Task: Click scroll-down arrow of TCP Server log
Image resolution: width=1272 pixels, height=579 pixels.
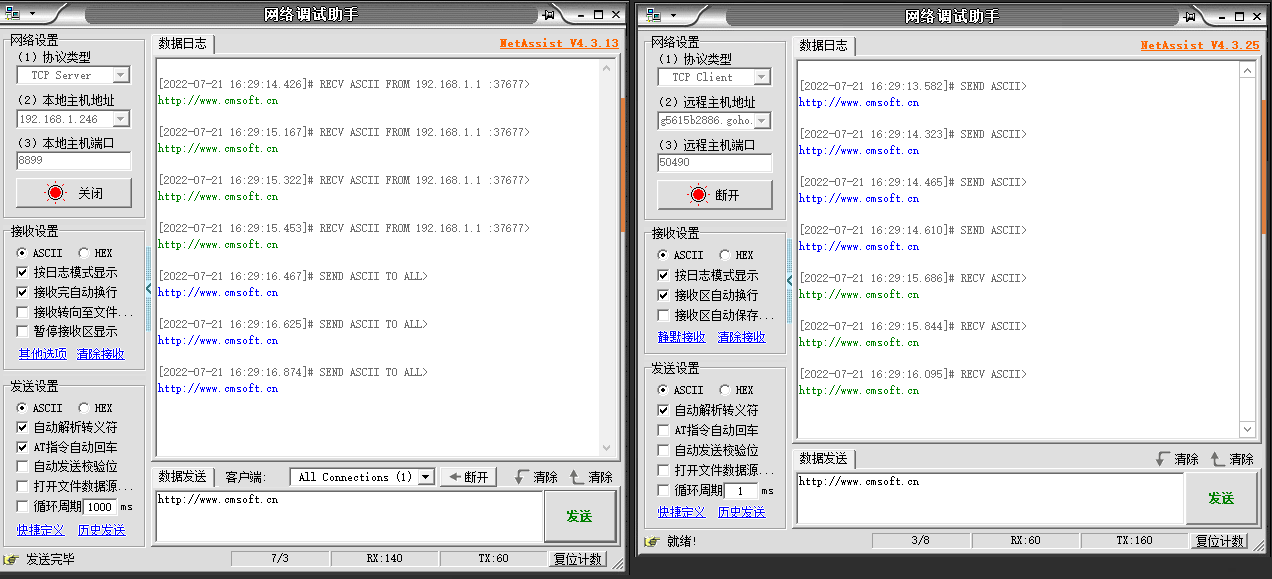Action: click(x=607, y=450)
